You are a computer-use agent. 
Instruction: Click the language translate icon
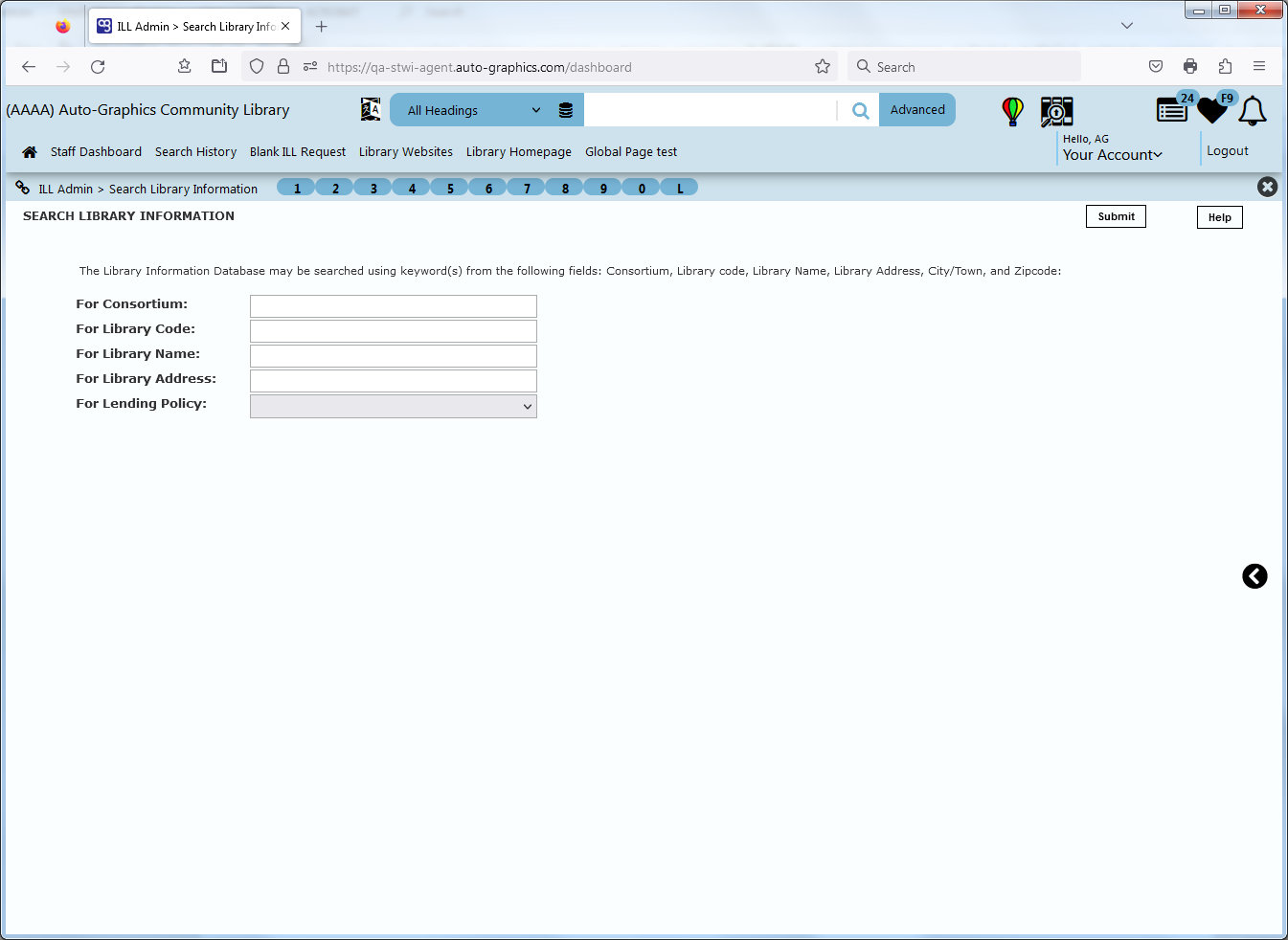tap(371, 109)
